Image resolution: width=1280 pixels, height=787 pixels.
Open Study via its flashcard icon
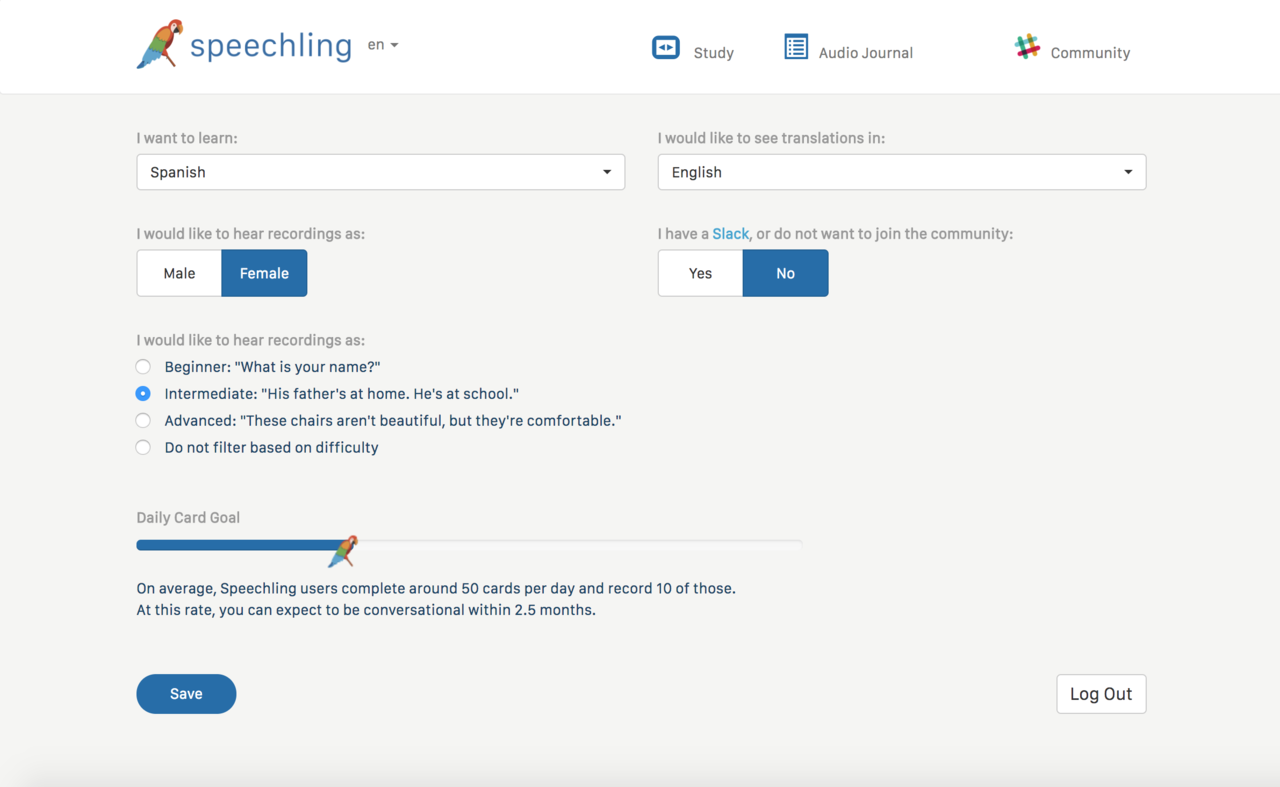coord(666,48)
